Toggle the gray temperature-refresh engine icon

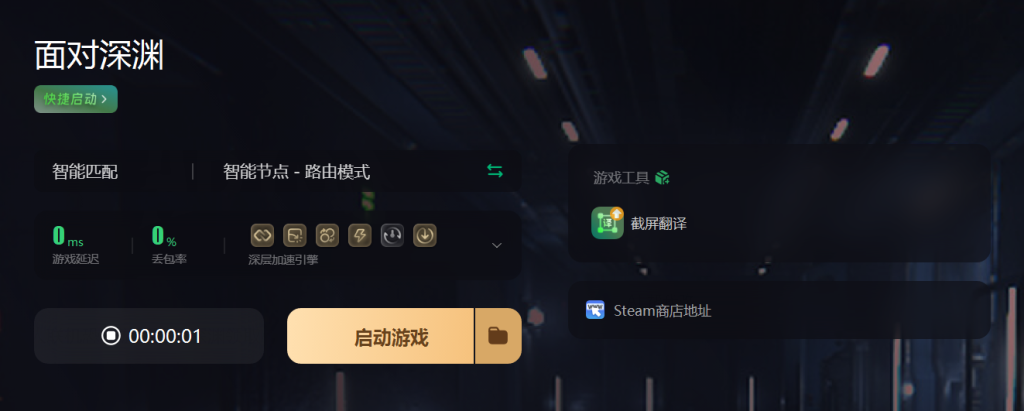[392, 235]
